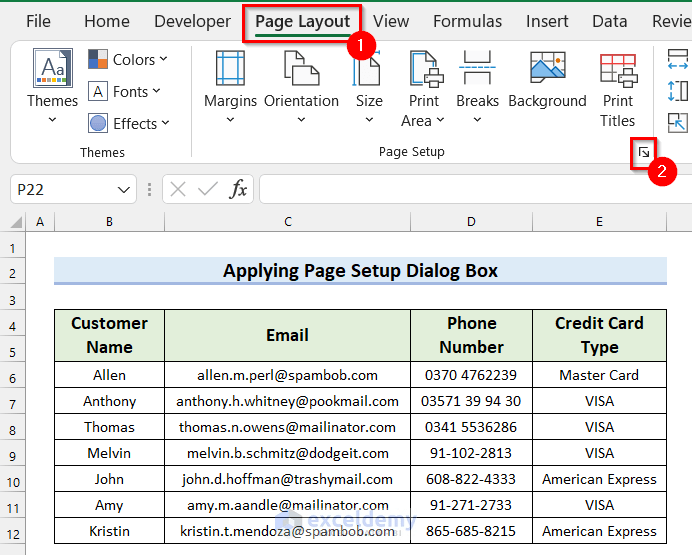Select cell with name Kristin
Image resolution: width=692 pixels, height=555 pixels.
109,531
